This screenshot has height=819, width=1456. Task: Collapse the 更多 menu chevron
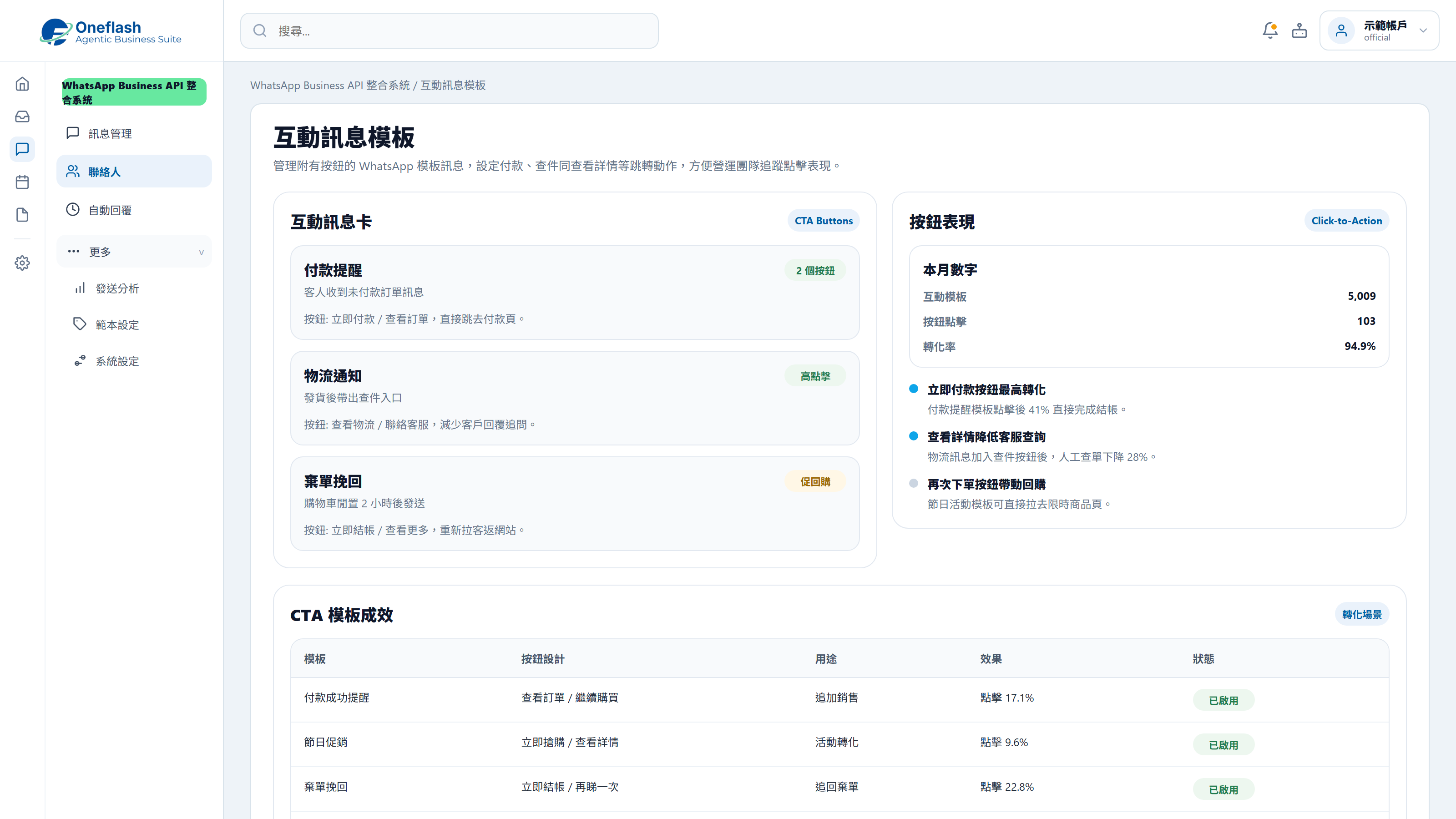click(201, 252)
